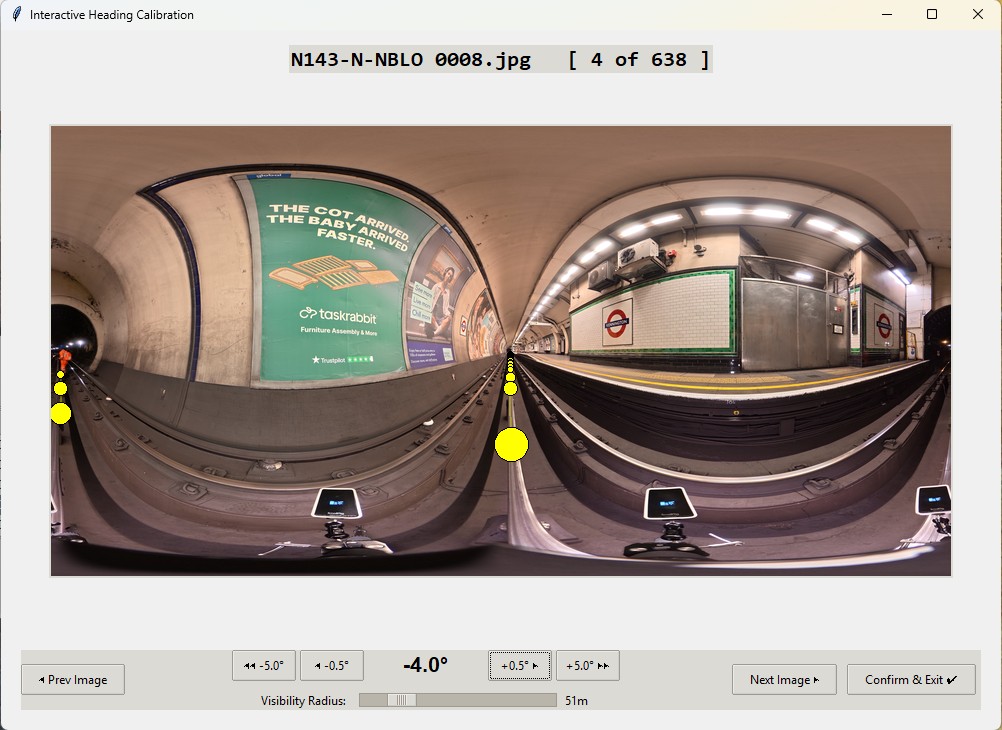The height and width of the screenshot is (730, 1002).
Task: Advance with Next Image button
Action: point(784,680)
